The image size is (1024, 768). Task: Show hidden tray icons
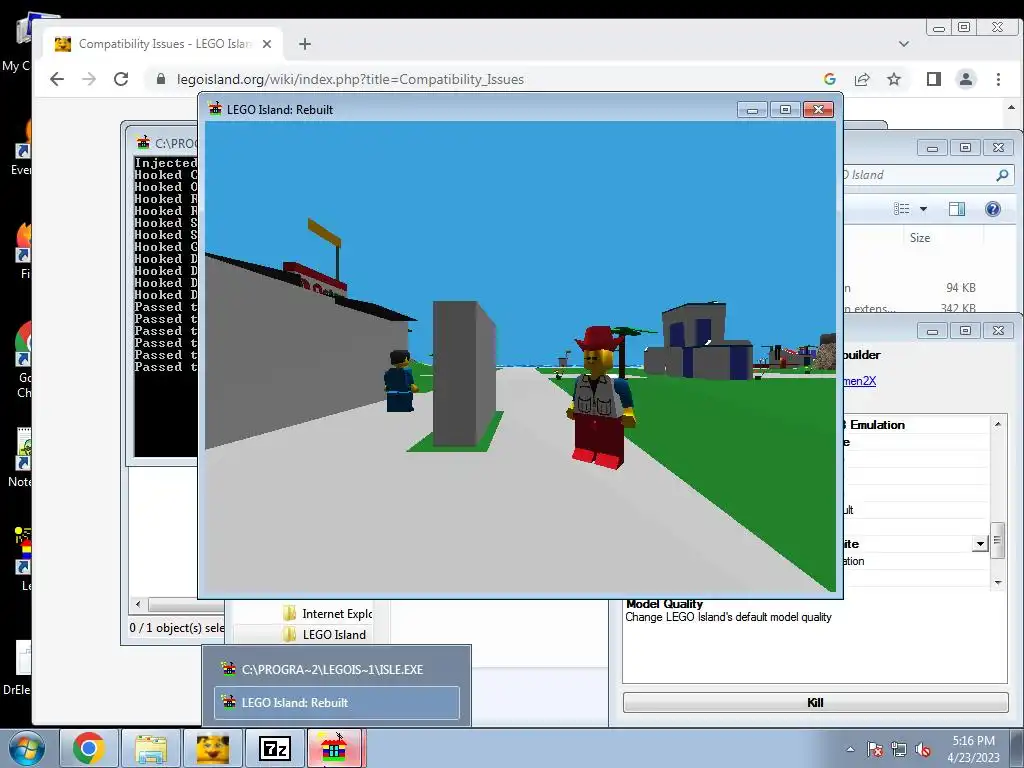[850, 749]
